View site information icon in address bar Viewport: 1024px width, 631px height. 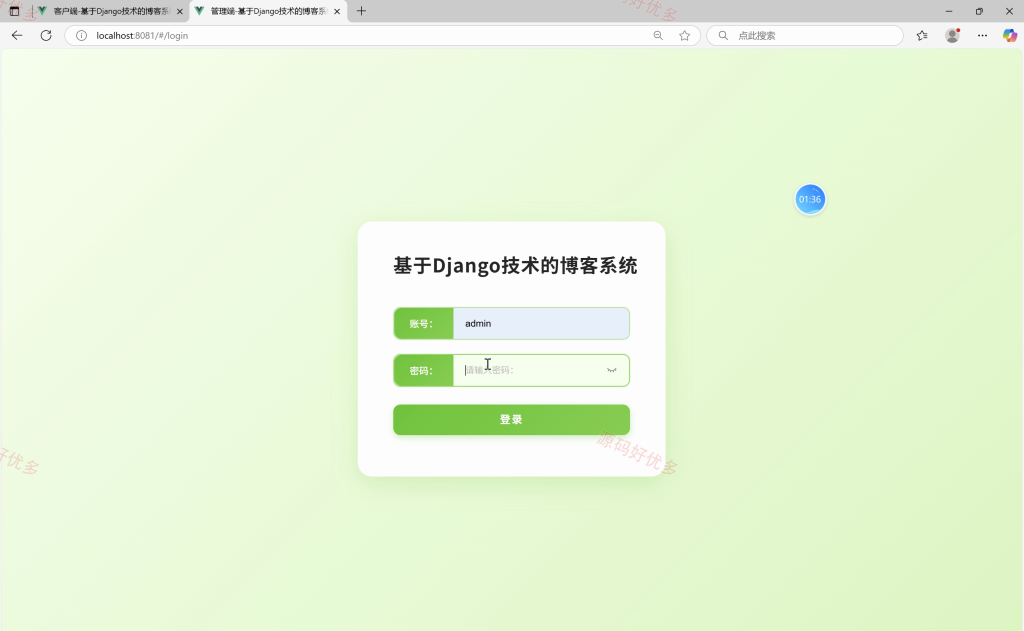point(81,35)
